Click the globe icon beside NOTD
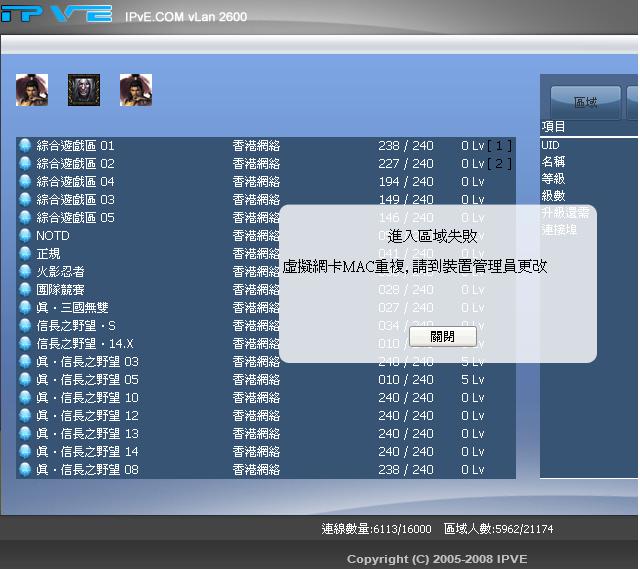This screenshot has width=640, height=569. click(x=25, y=236)
